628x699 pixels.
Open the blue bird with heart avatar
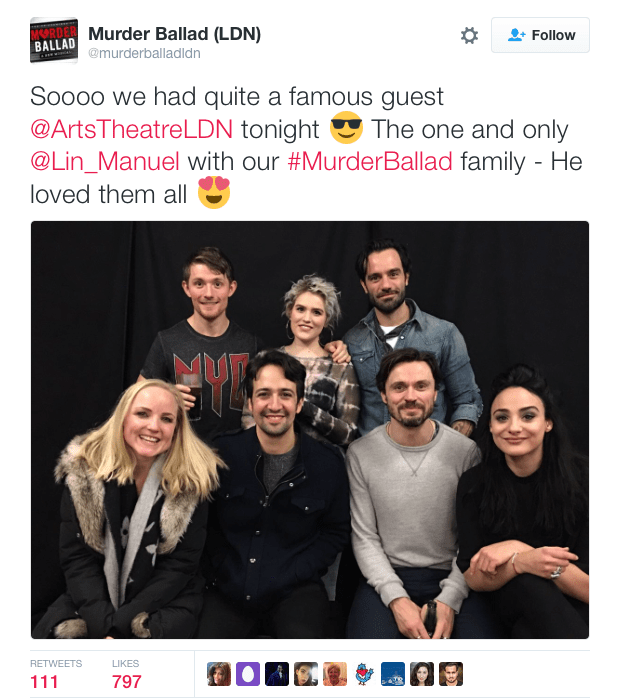[364, 674]
